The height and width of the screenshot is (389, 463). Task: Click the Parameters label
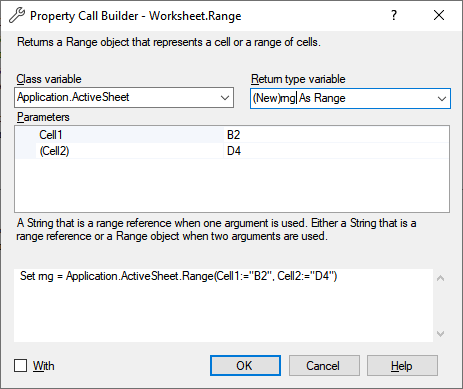tap(43, 117)
